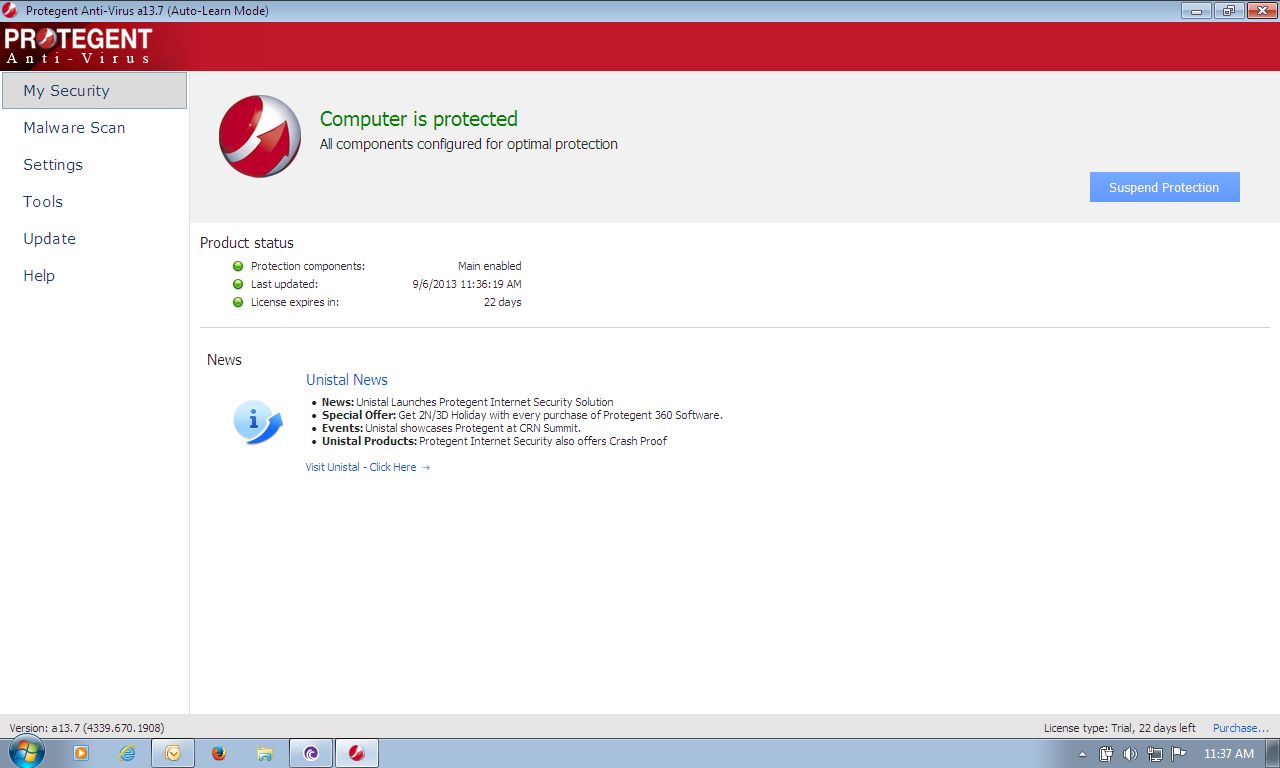Click the '22 days' license value
This screenshot has width=1280, height=768.
503,302
